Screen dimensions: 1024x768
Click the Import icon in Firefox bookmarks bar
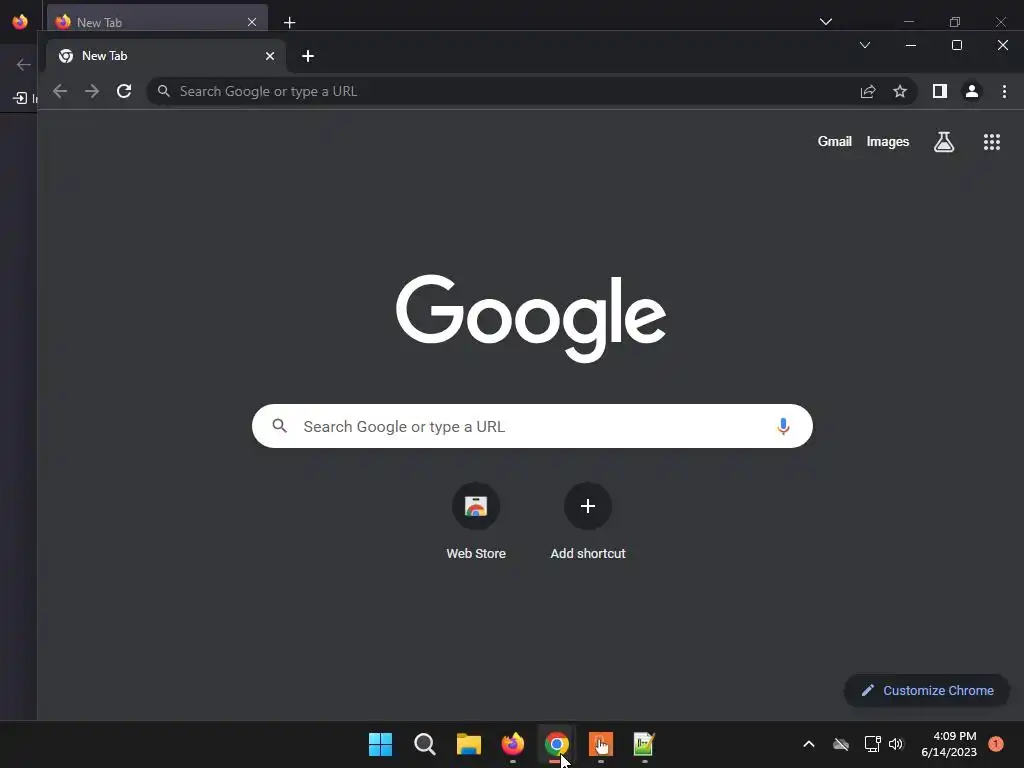pyautogui.click(x=20, y=98)
